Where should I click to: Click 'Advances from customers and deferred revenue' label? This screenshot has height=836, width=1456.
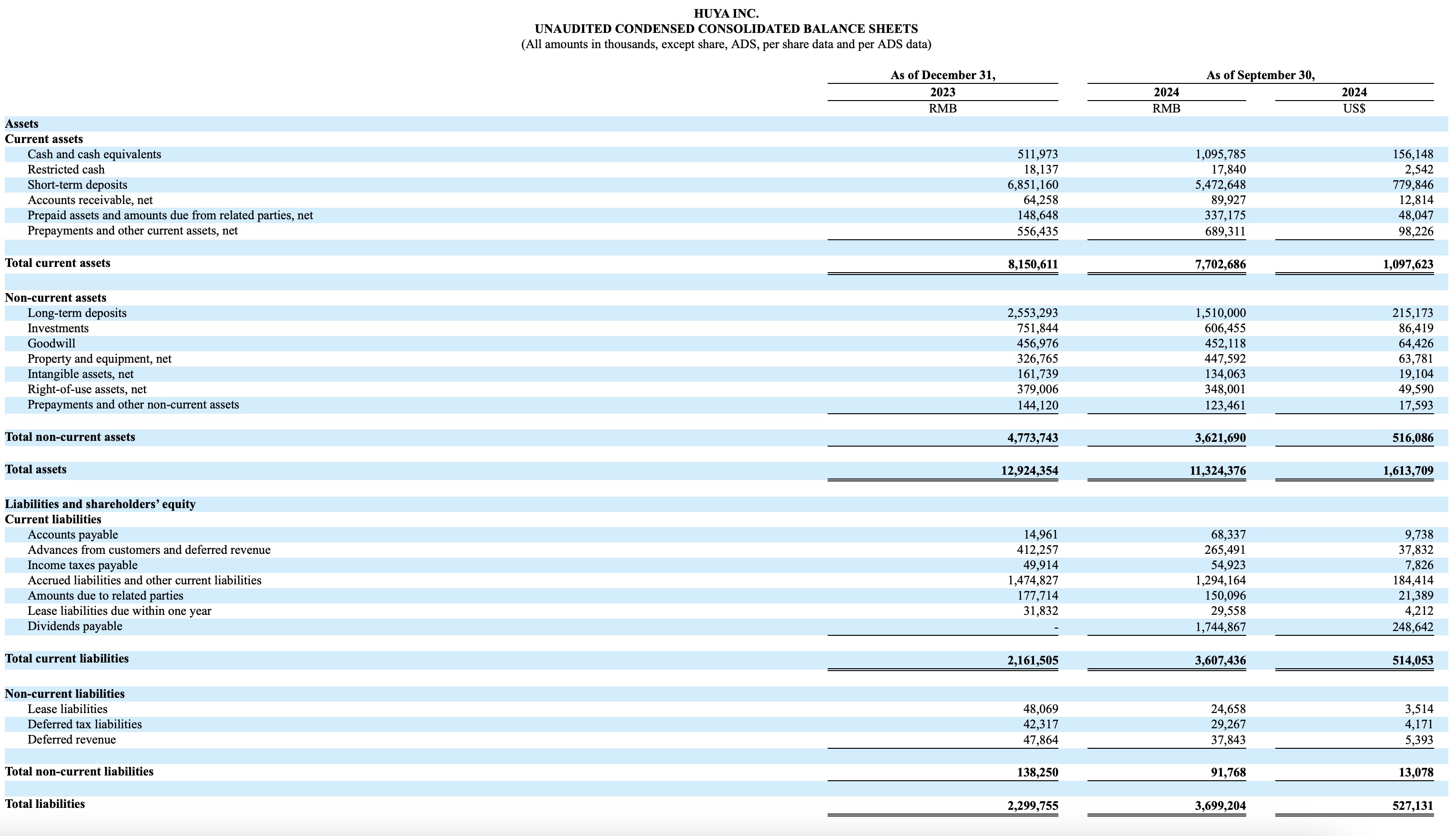click(x=149, y=550)
